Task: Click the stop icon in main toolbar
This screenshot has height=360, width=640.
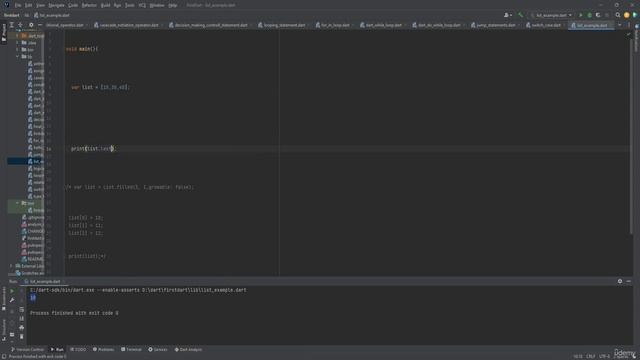Action: pyautogui.click(x=607, y=15)
